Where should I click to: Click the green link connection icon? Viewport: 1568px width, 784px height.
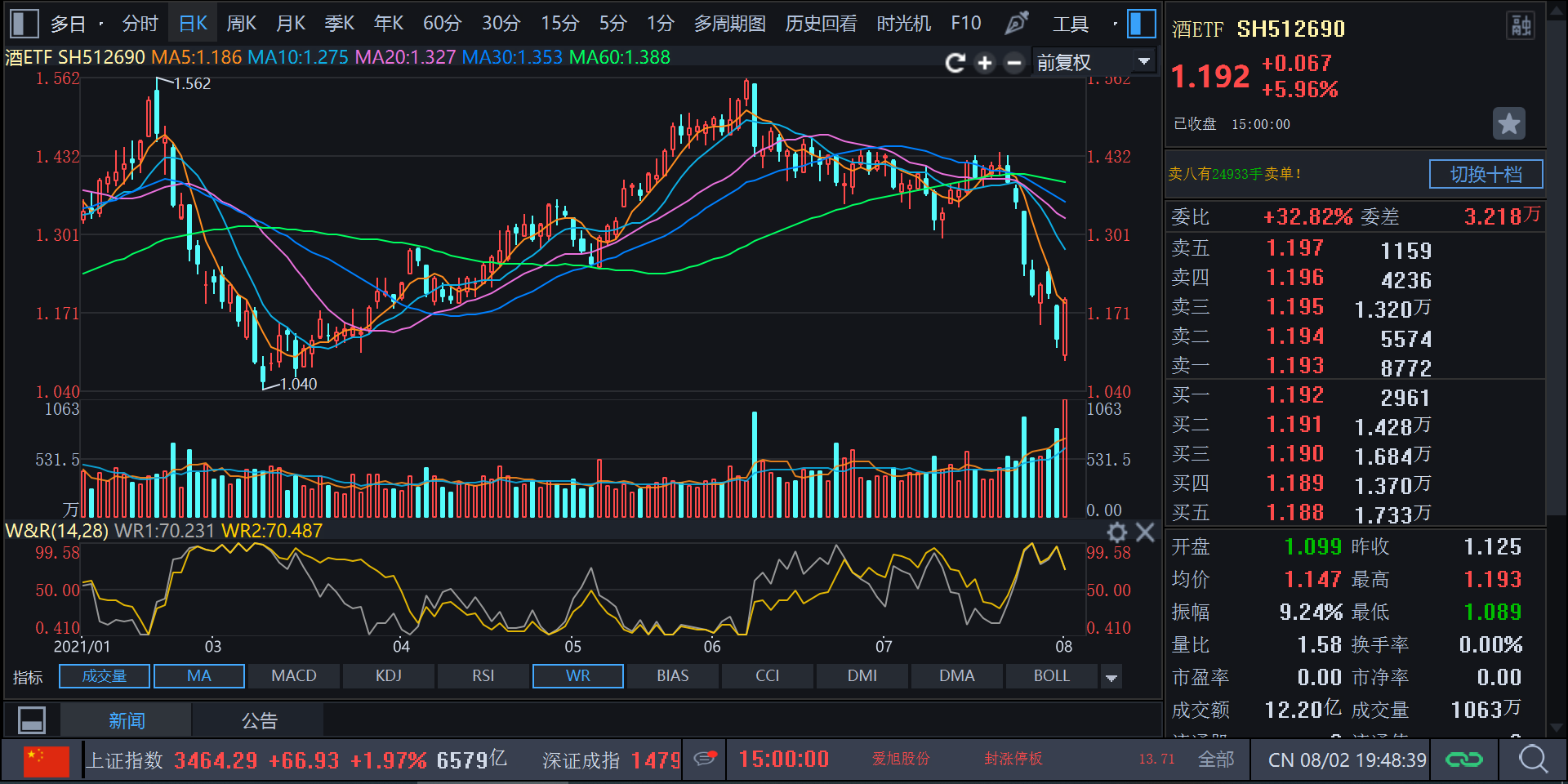click(x=1463, y=759)
